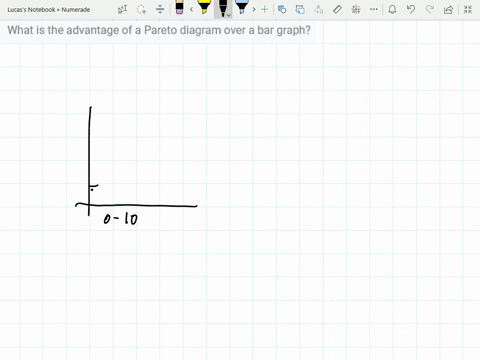Show previous pens with left chevron
The width and height of the screenshot is (480, 360).
coord(191,10)
